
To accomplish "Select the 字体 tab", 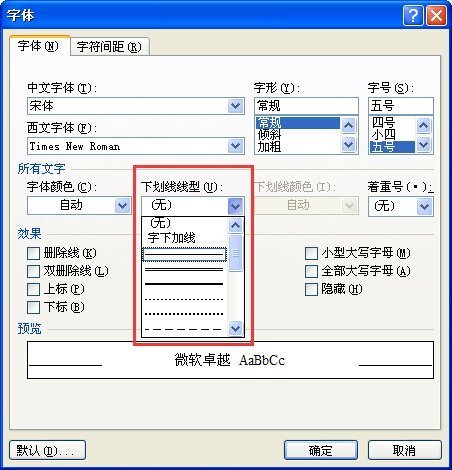I will (x=39, y=46).
